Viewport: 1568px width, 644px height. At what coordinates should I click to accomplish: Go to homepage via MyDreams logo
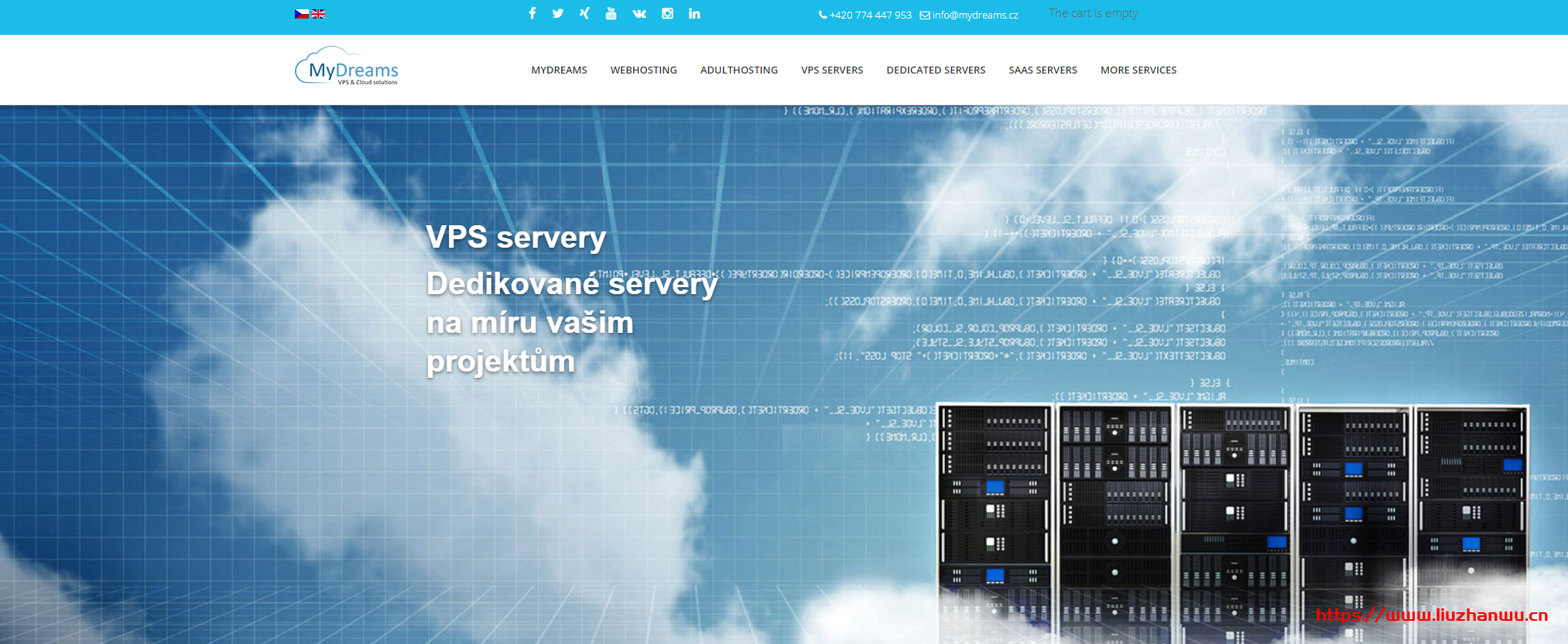coord(347,67)
